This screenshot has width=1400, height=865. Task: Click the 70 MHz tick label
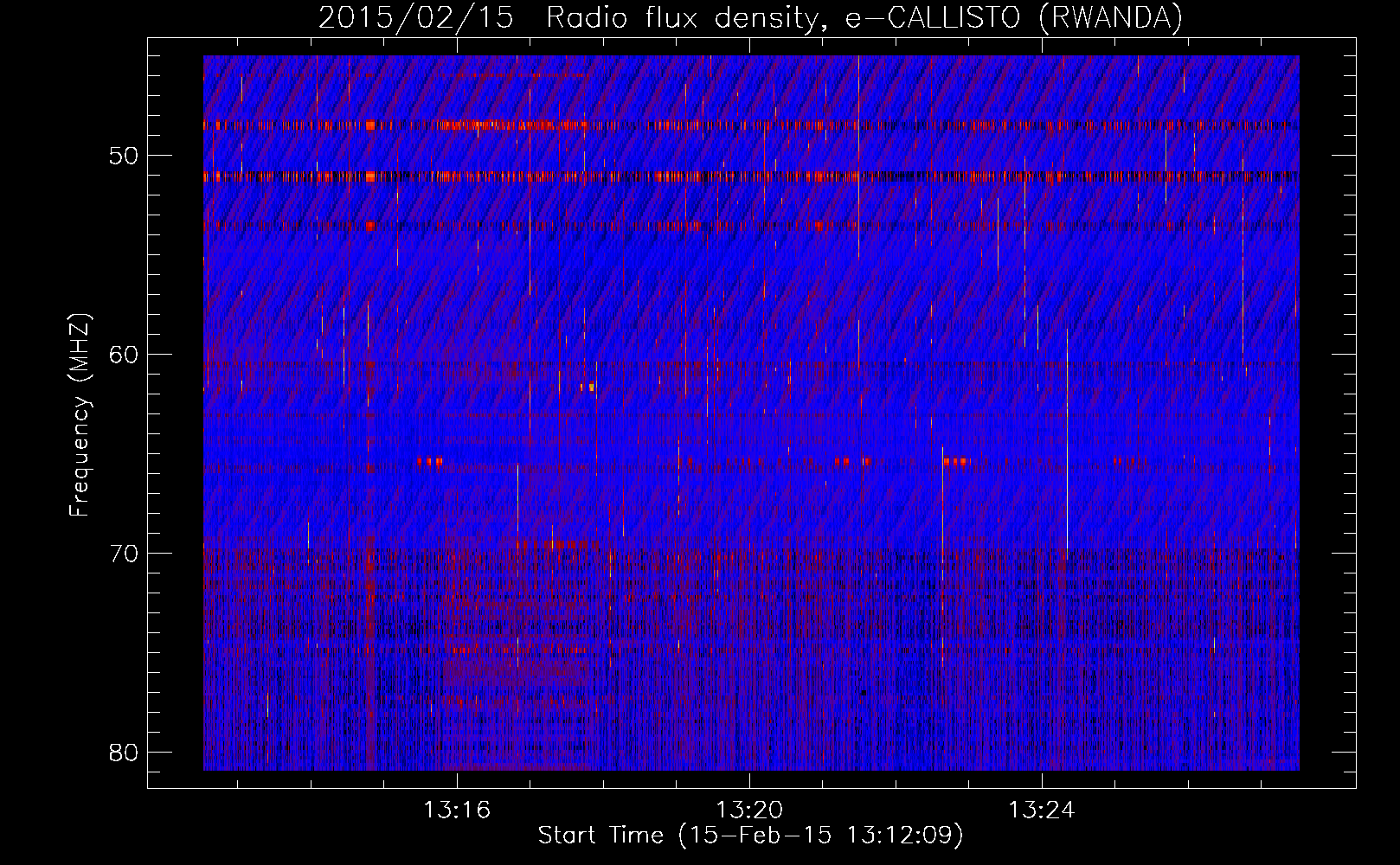124,554
